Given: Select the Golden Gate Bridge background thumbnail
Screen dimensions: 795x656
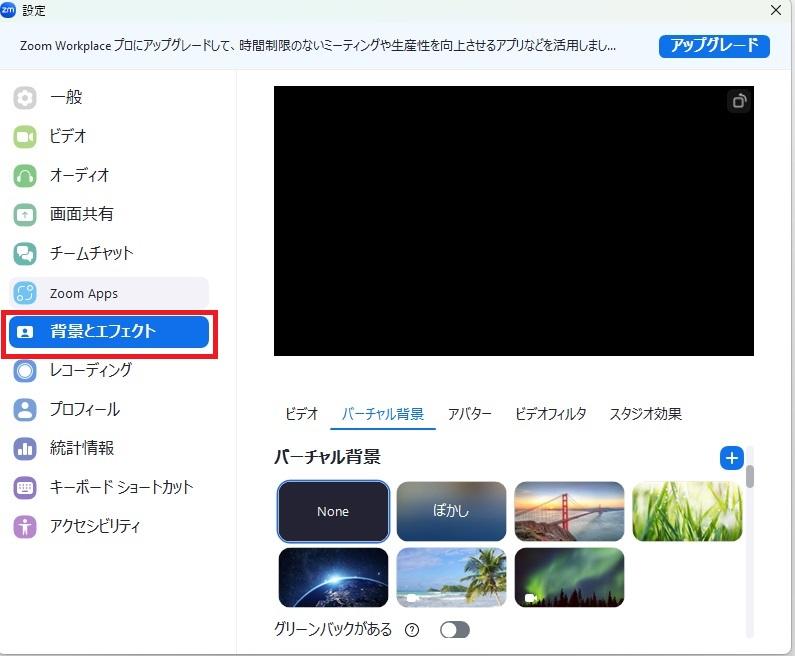Looking at the screenshot, I should click(x=569, y=511).
